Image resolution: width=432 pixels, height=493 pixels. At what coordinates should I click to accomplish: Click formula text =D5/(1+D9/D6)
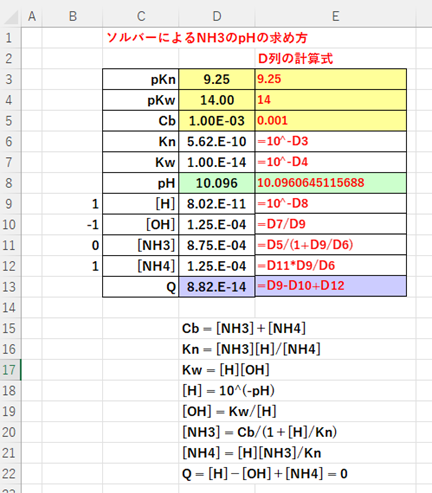[305, 245]
